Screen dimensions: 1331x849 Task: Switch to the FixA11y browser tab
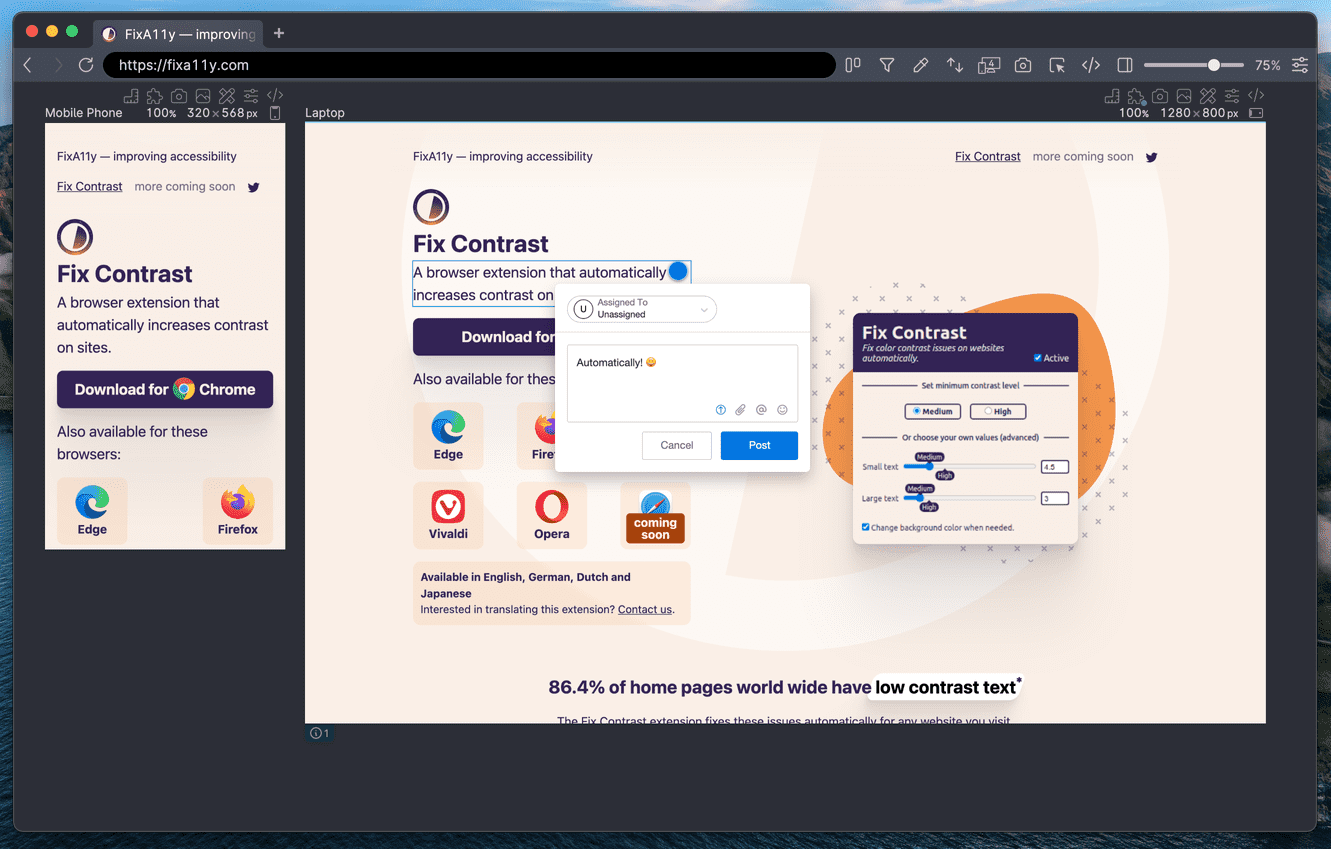tap(178, 32)
